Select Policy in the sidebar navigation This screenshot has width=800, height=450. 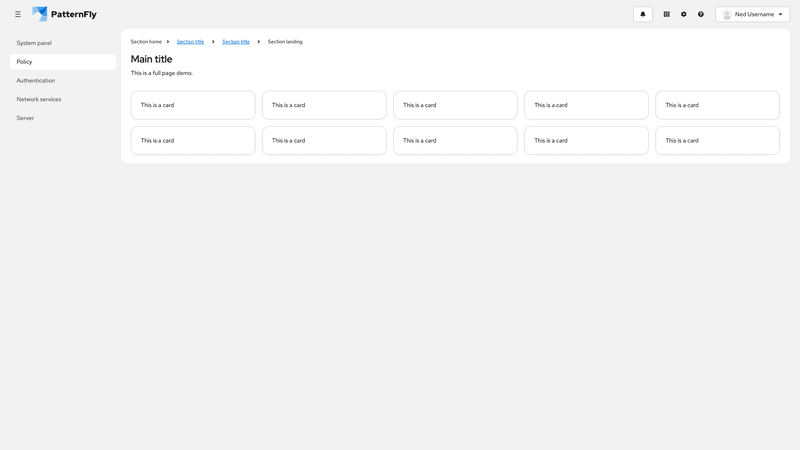pyautogui.click(x=25, y=62)
